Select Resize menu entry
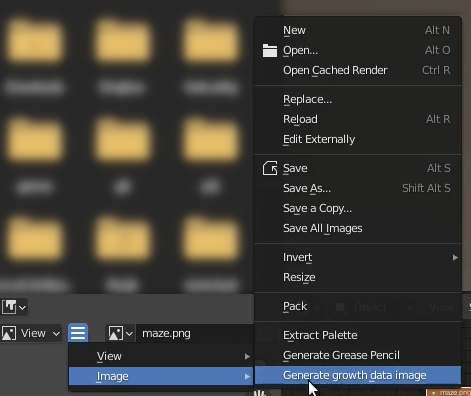 click(358, 277)
